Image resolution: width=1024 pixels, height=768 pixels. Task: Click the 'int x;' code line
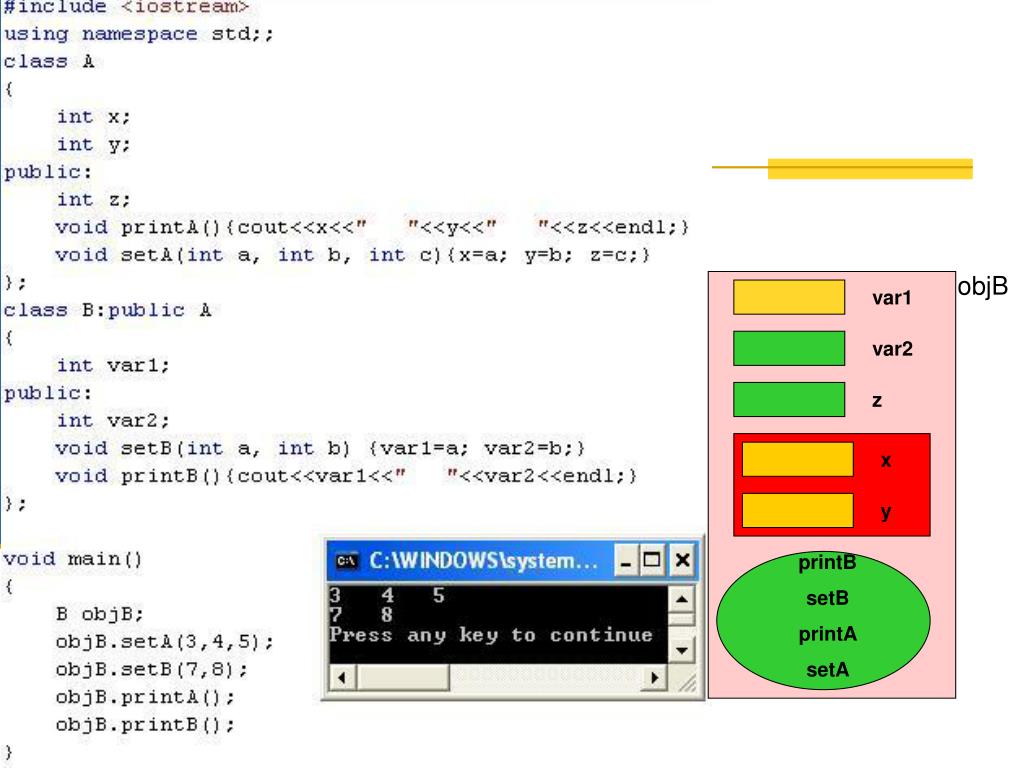93,116
